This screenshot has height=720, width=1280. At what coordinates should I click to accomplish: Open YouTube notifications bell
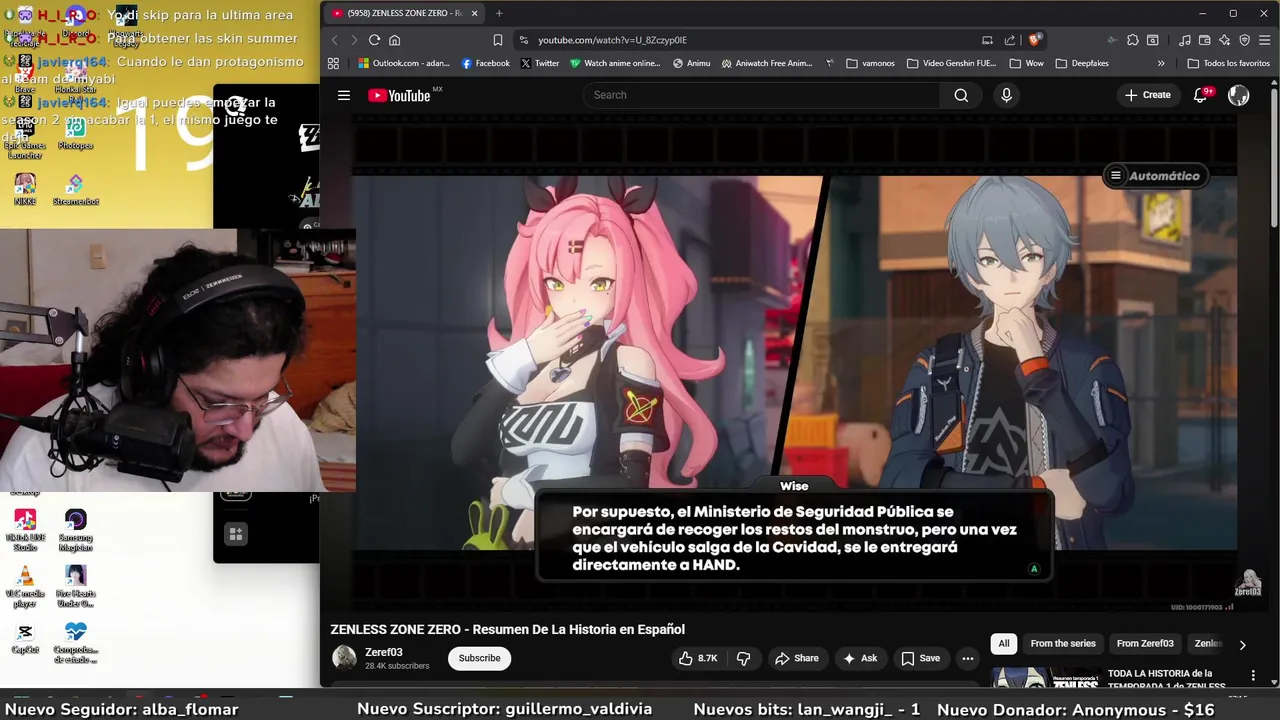pyautogui.click(x=1201, y=95)
